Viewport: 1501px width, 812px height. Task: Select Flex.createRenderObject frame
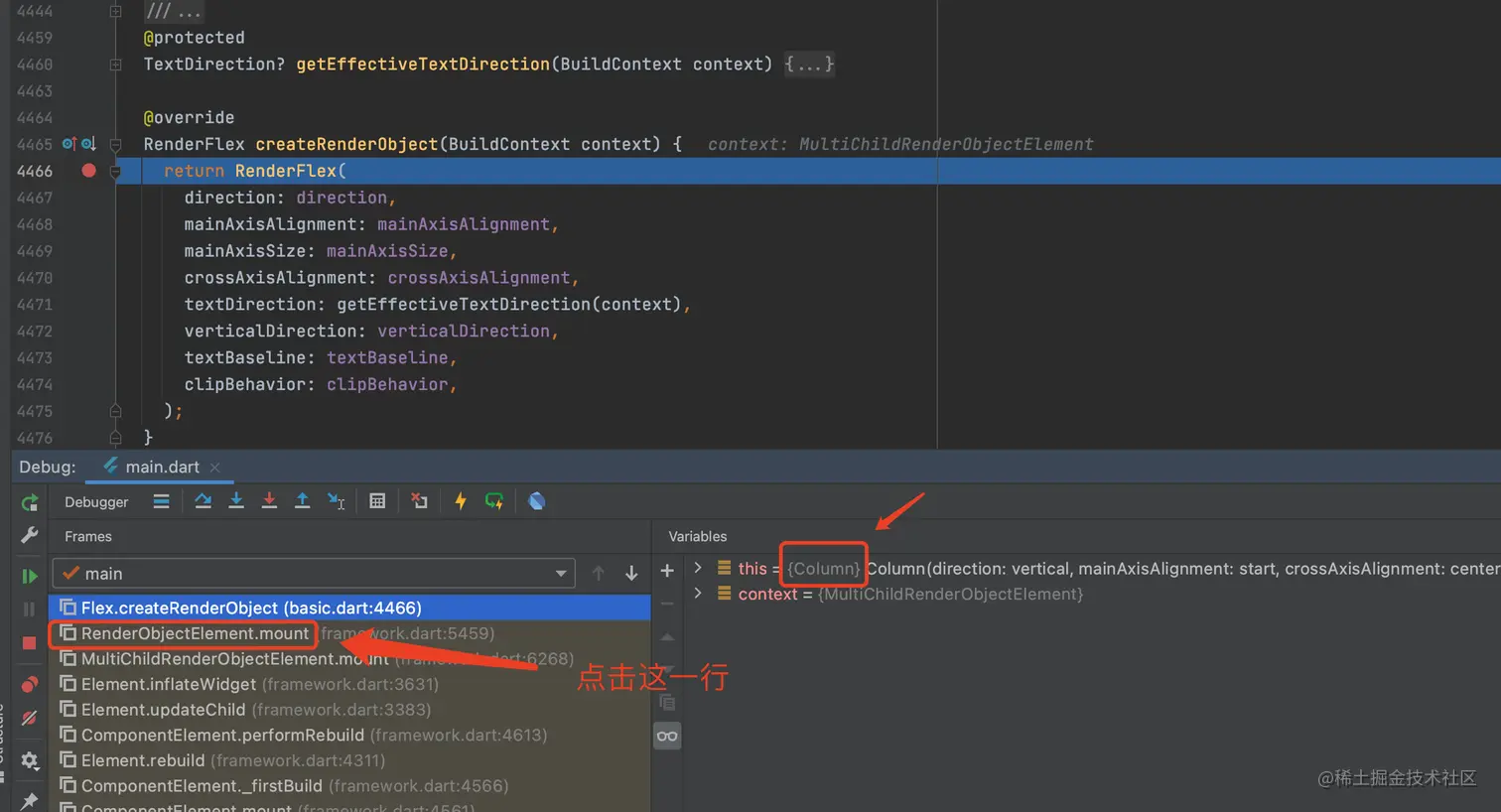pyautogui.click(x=349, y=608)
